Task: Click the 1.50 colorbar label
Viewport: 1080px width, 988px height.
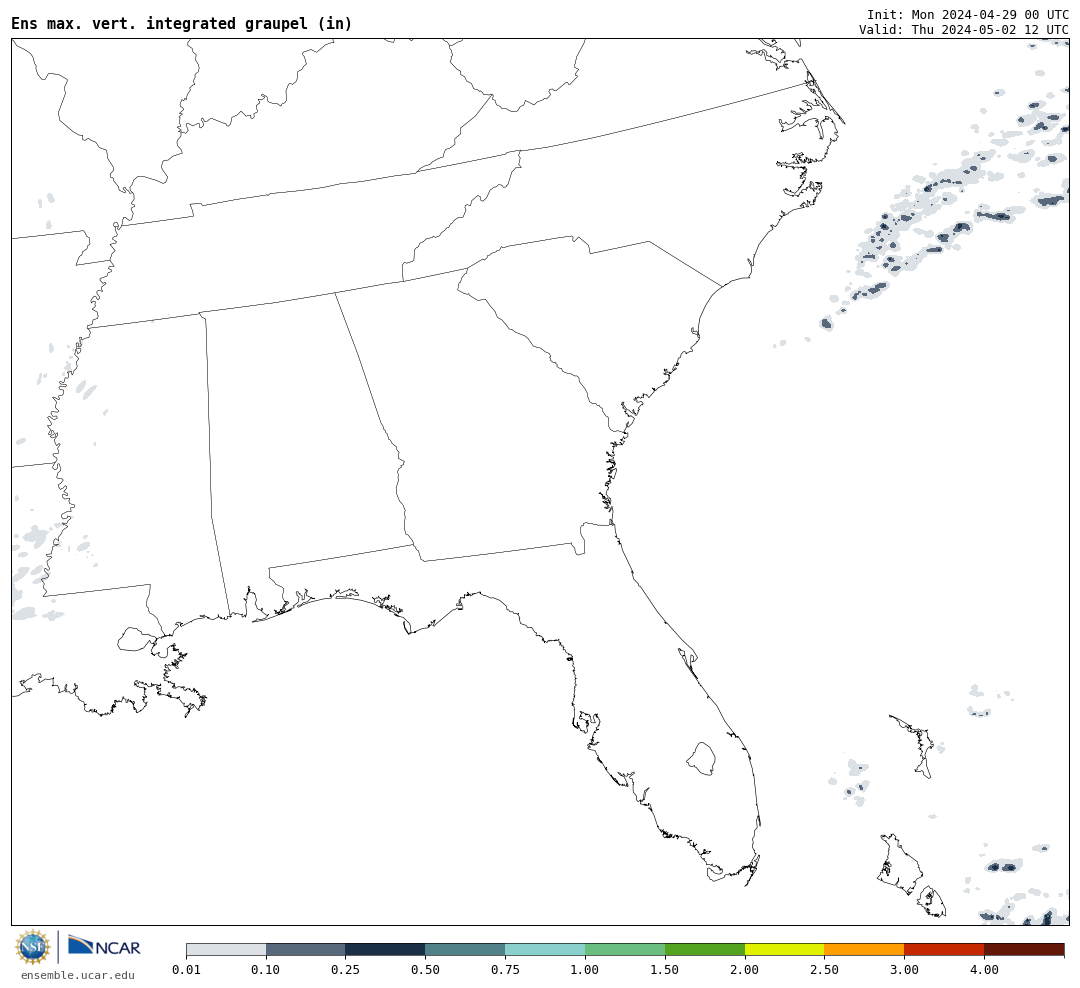Action: coord(665,970)
